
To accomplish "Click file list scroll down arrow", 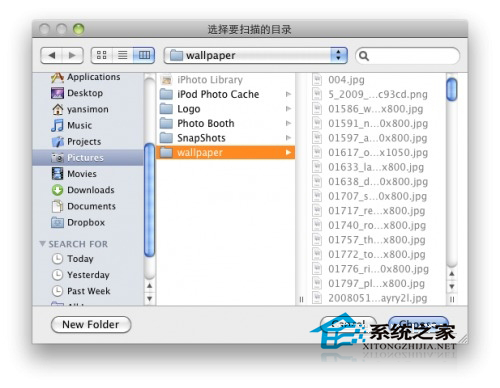I will [x=452, y=286].
